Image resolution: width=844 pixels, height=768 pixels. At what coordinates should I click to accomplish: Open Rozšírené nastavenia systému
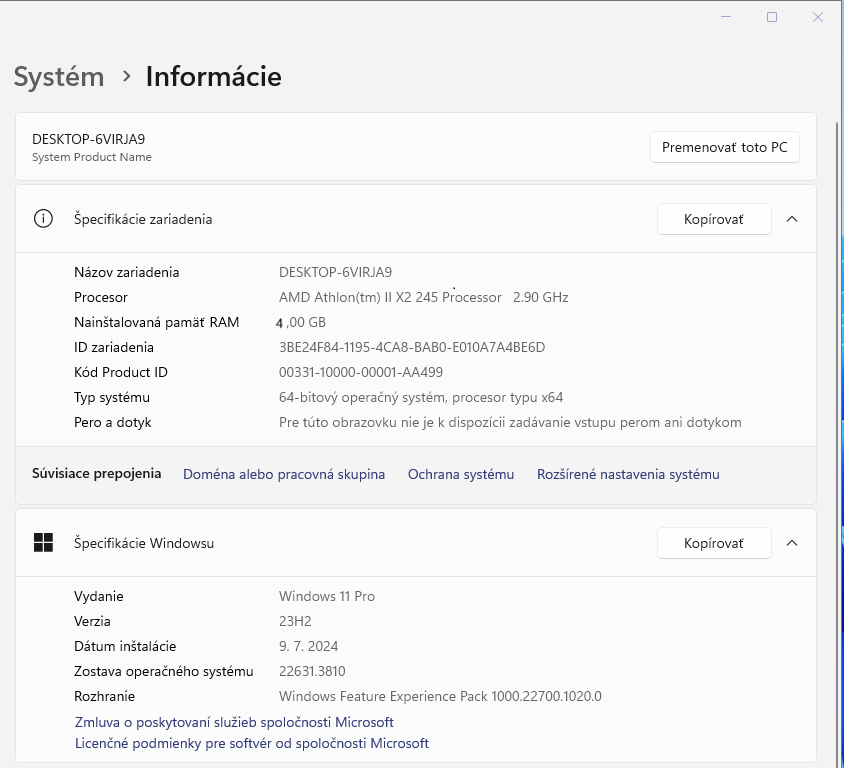(x=627, y=473)
